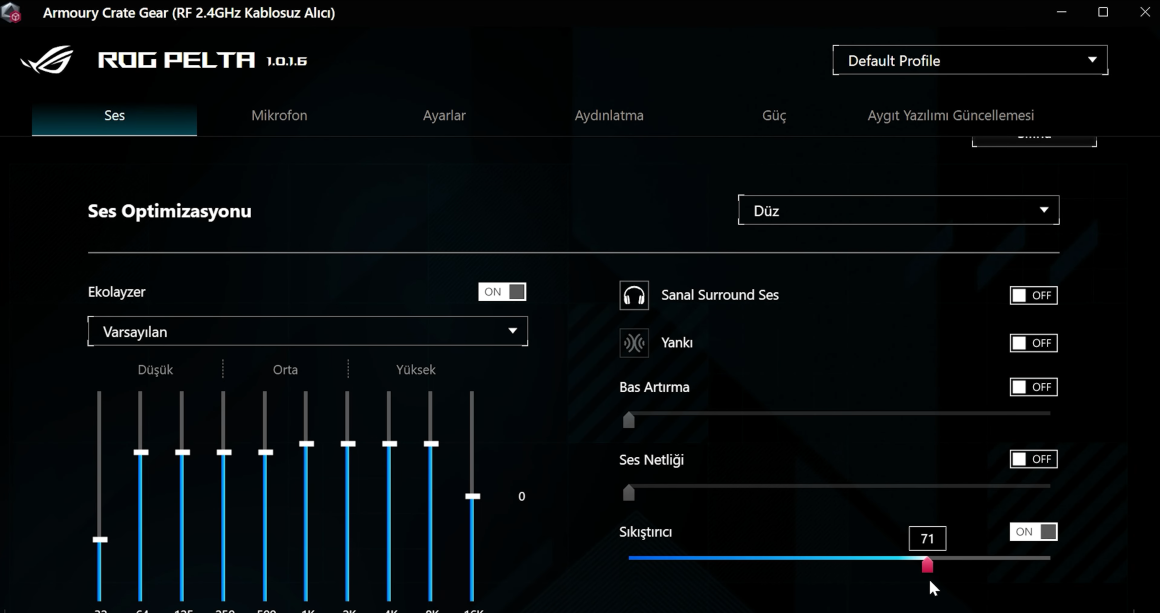Screen dimensions: 1160x613
Task: Click the ROG PELTA device name
Action: 176,61
